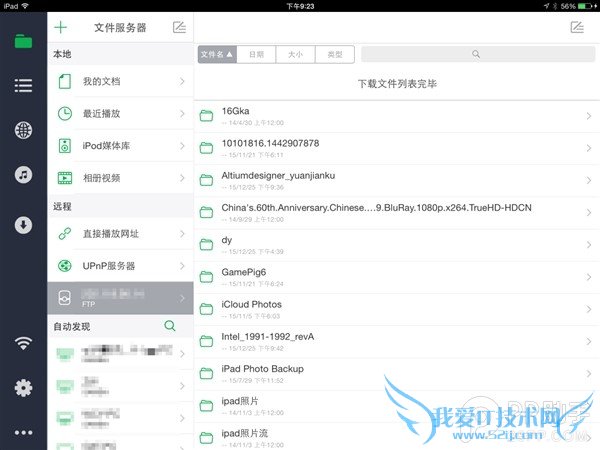The width and height of the screenshot is (600, 450).
Task: Tap the 文件服务器 panel title
Action: tap(120, 28)
